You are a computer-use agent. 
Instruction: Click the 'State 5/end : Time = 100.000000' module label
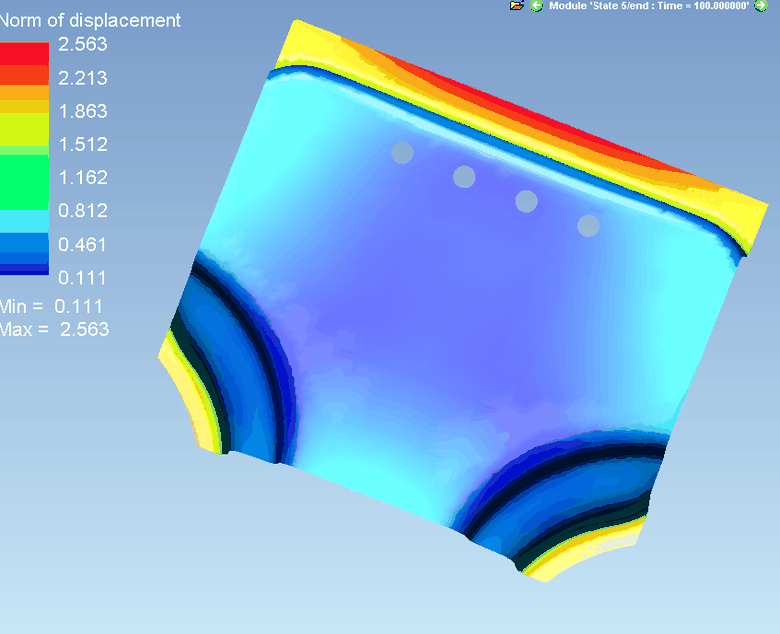[649, 6]
